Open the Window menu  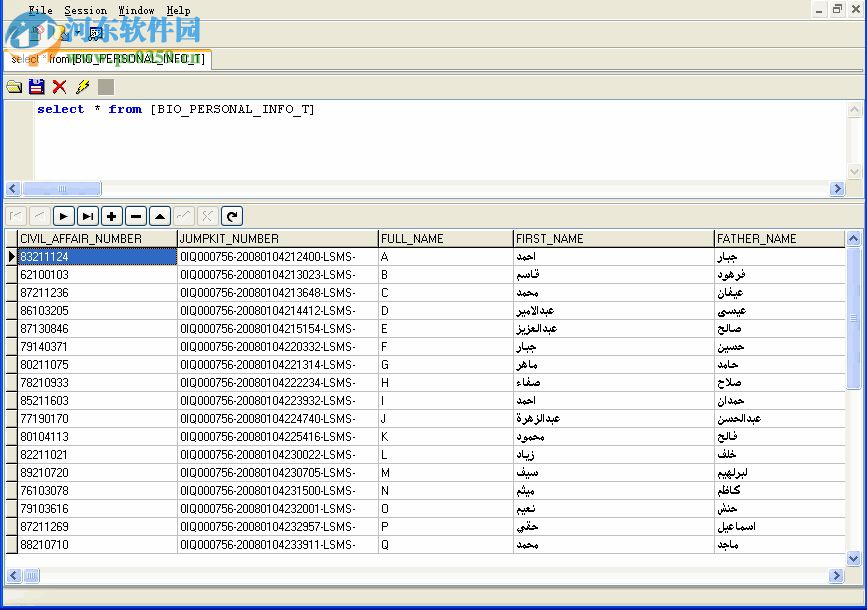coord(136,10)
